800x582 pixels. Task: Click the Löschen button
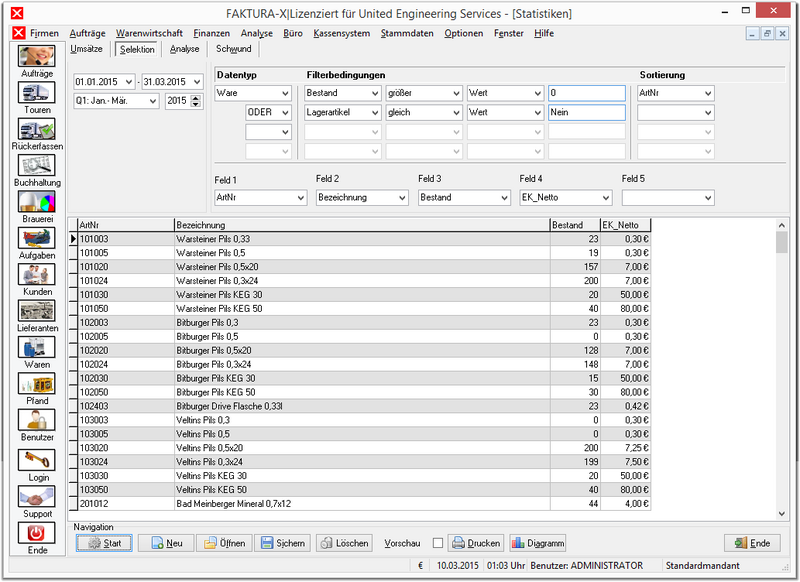[x=344, y=543]
